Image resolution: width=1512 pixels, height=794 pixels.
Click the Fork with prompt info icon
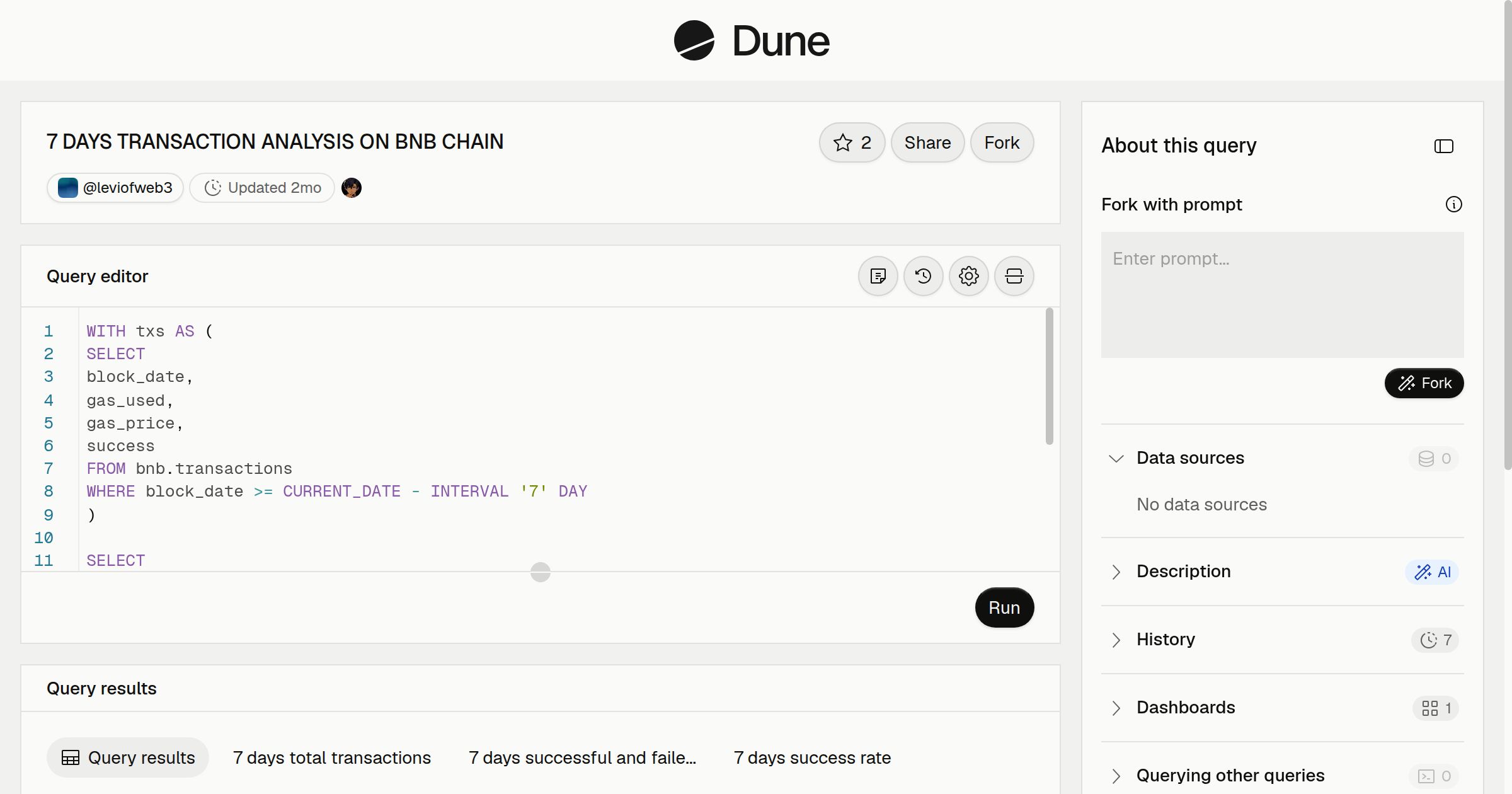1454,204
